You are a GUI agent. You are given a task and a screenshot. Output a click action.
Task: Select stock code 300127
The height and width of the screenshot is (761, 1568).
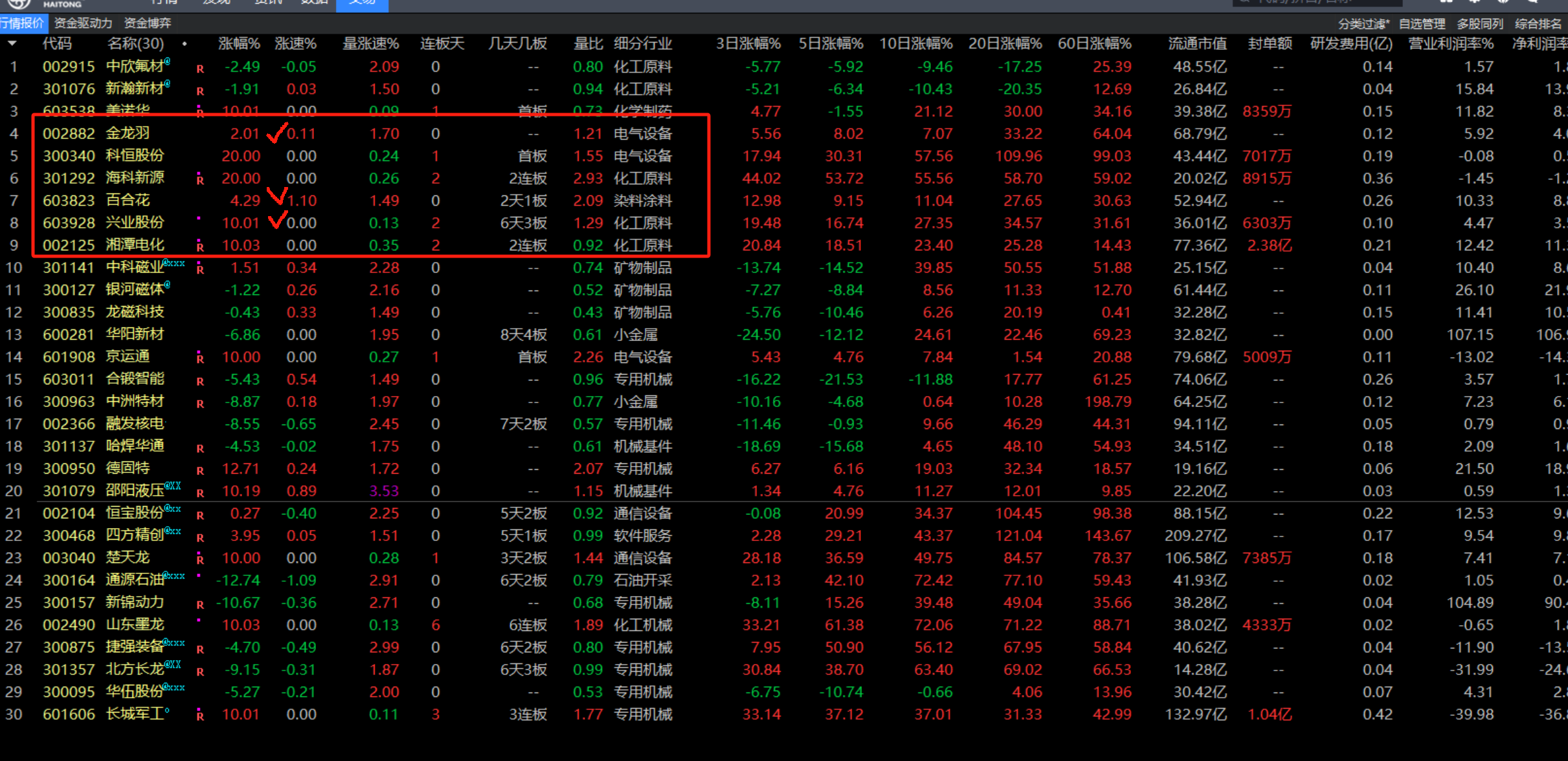coord(69,290)
